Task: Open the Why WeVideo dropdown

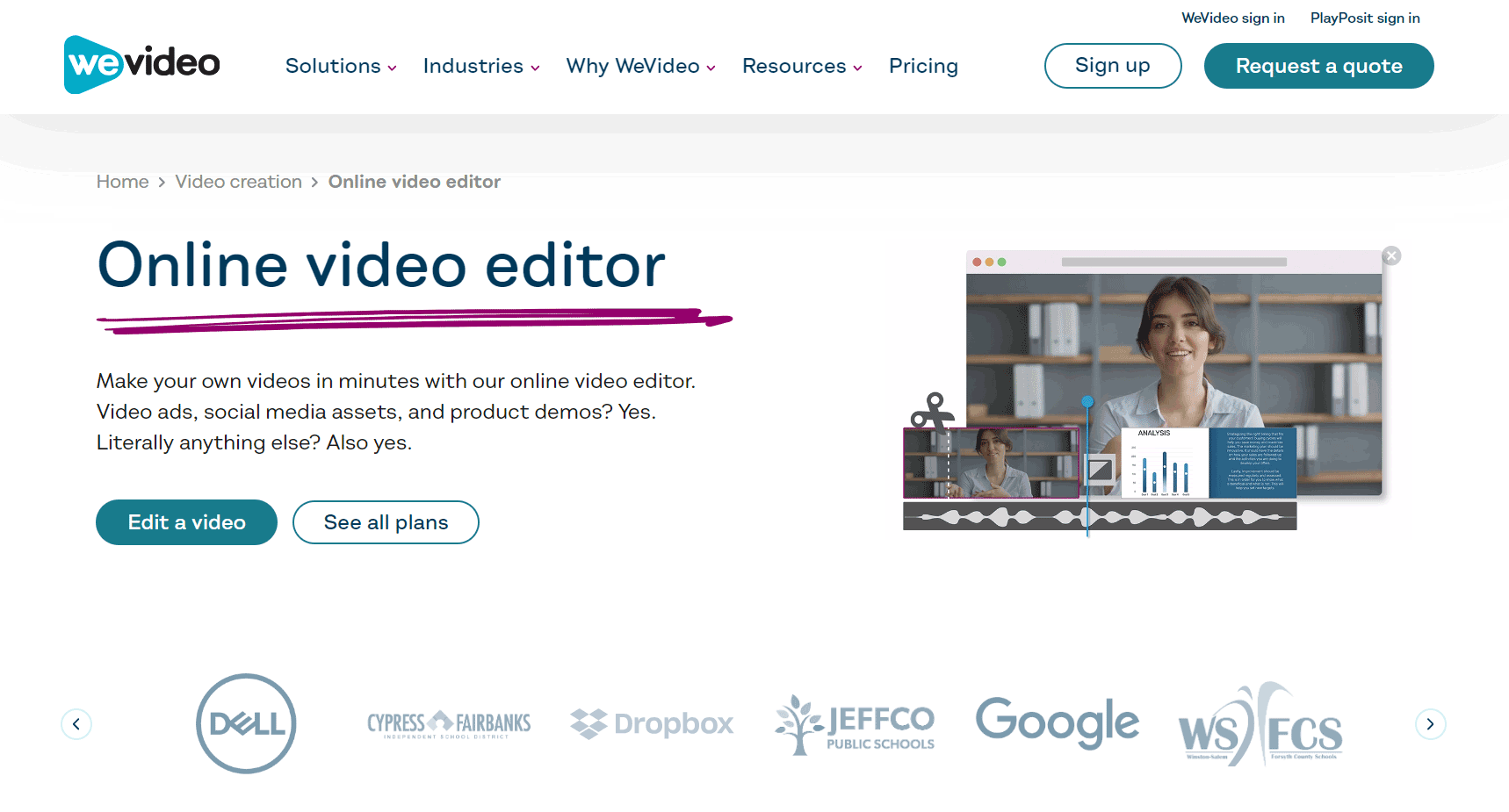Action: [x=640, y=66]
